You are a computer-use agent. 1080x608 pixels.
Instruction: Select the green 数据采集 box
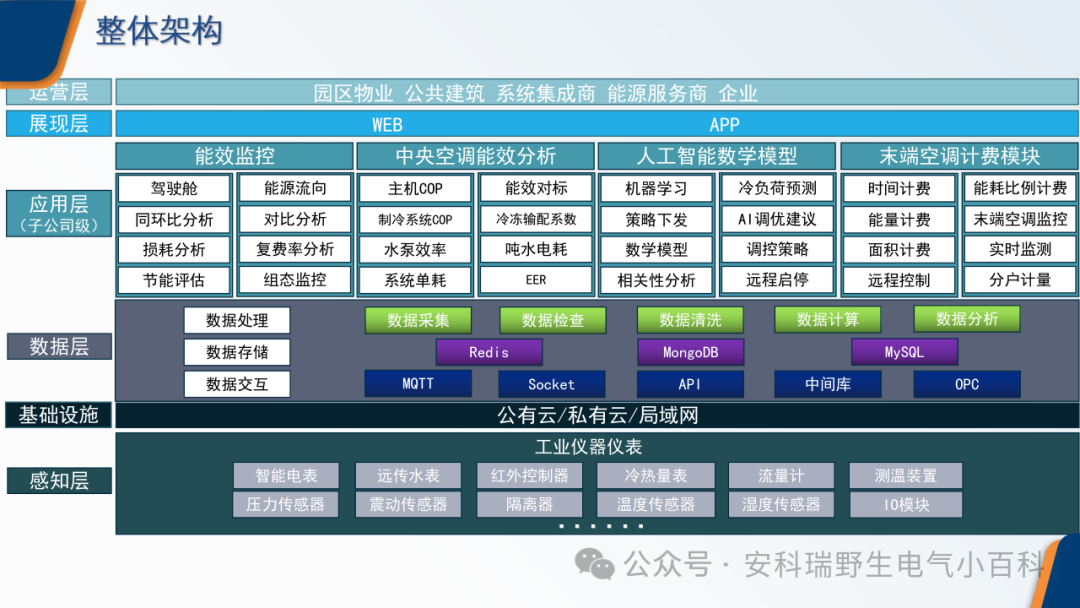pos(418,320)
